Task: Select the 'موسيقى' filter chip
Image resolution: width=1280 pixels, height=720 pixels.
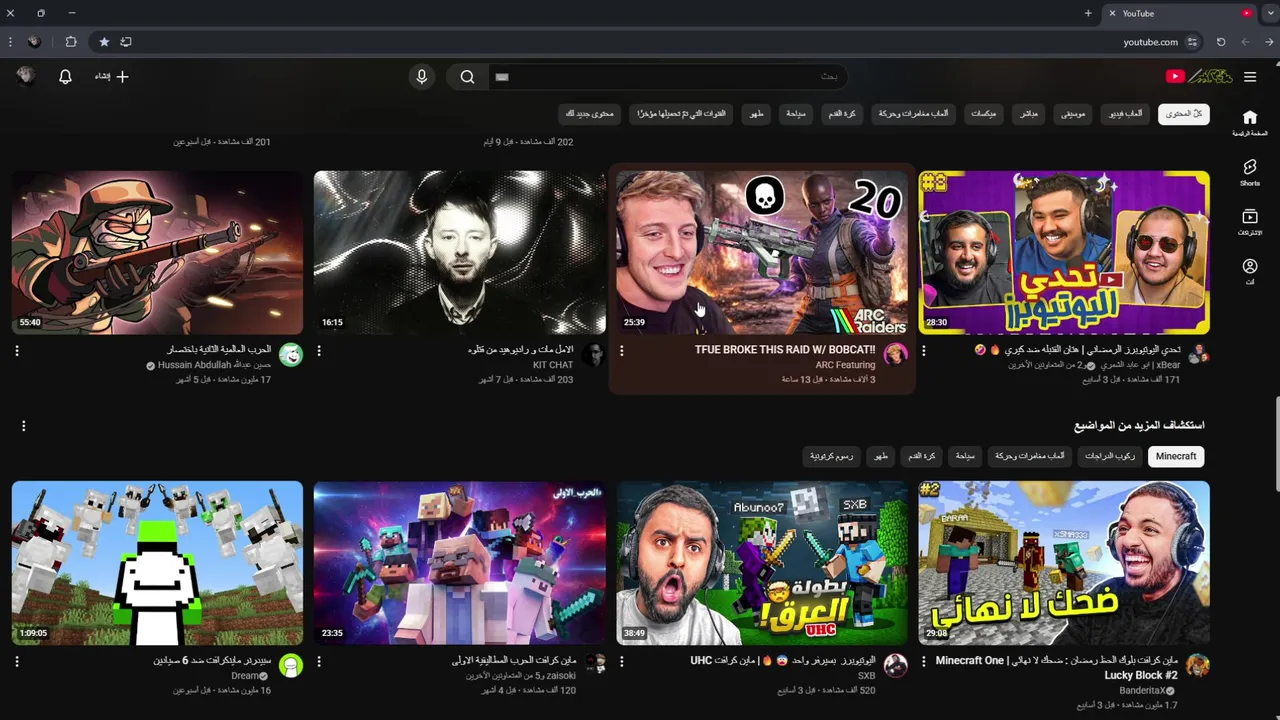Action: coord(1073,114)
